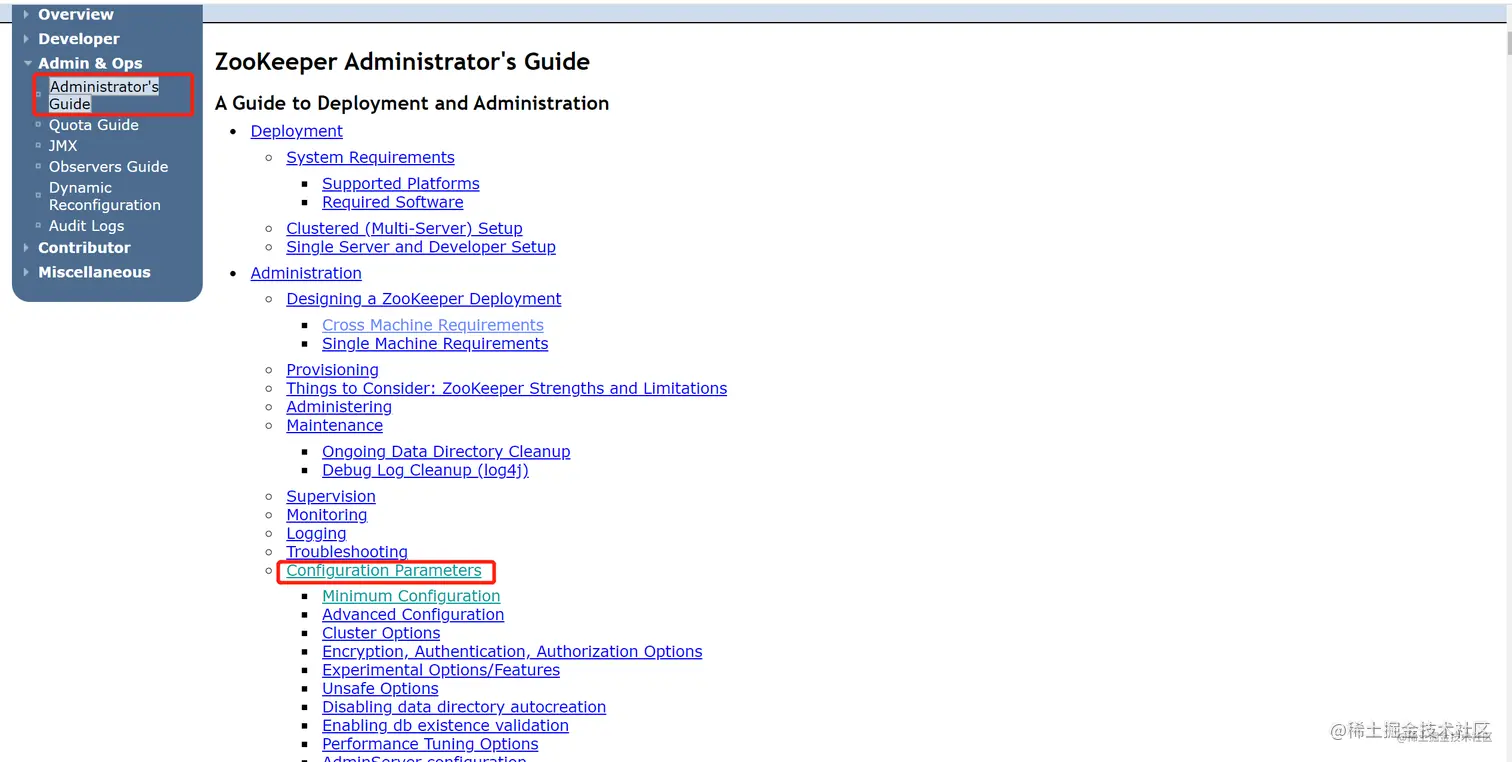Open Enabling db existence validation link
Viewport: 1512px width, 762px height.
(445, 726)
